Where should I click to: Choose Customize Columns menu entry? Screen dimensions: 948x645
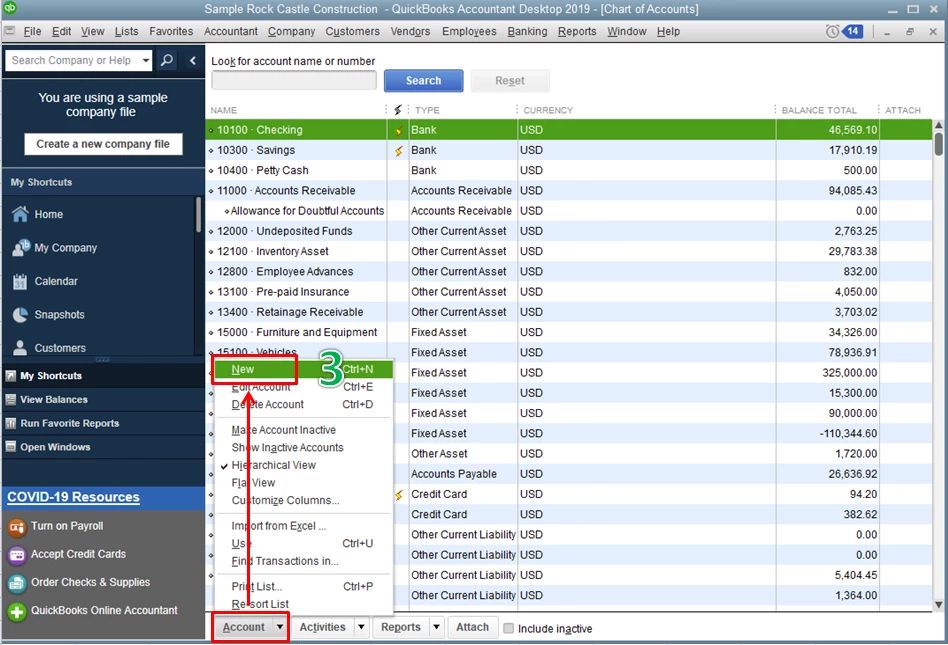click(304, 501)
